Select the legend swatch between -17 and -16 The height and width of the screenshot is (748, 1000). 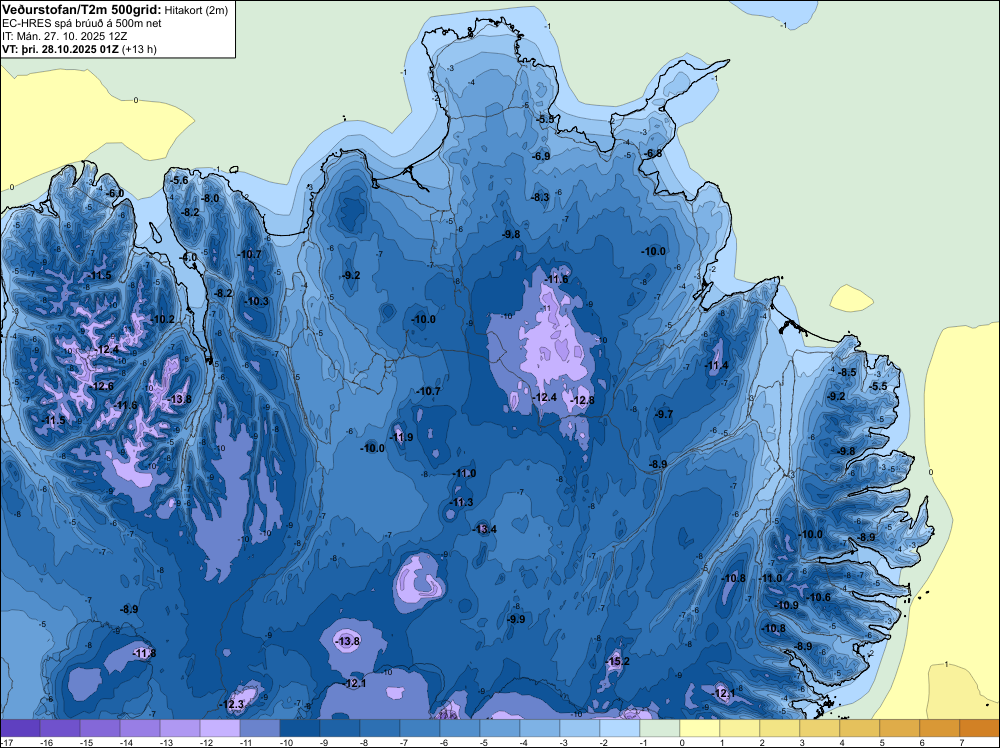coord(20,728)
